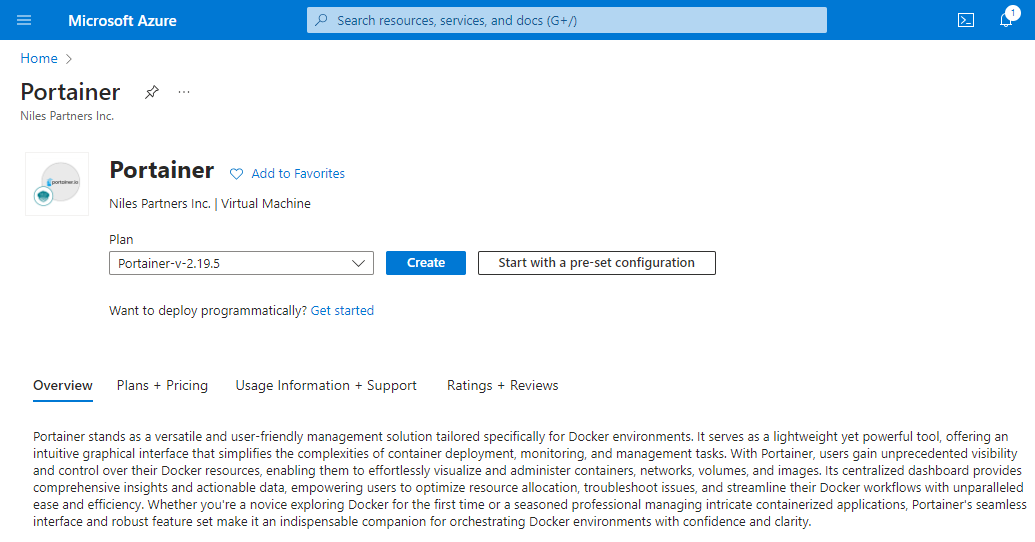Click the Create button
The height and width of the screenshot is (542, 1035).
(x=426, y=263)
